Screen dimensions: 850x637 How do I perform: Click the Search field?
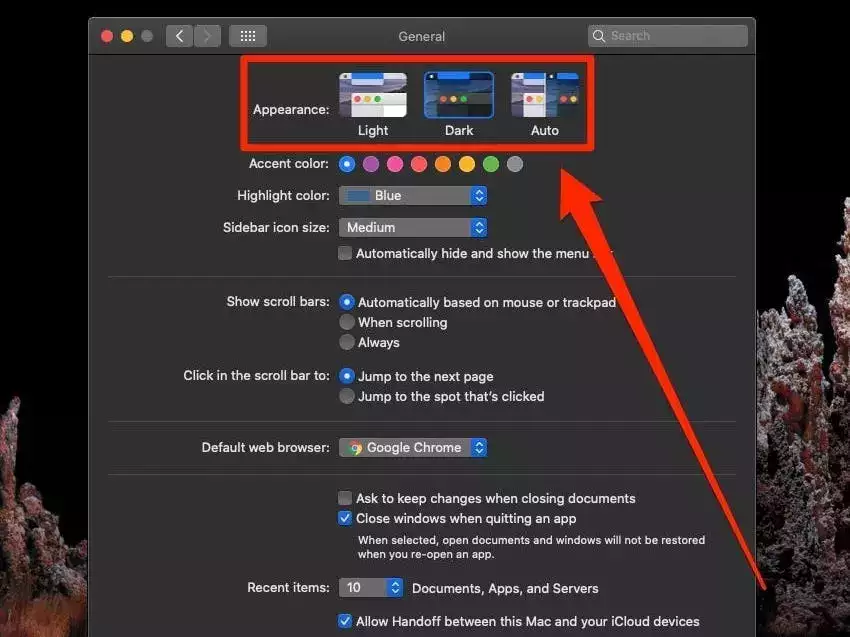[668, 36]
